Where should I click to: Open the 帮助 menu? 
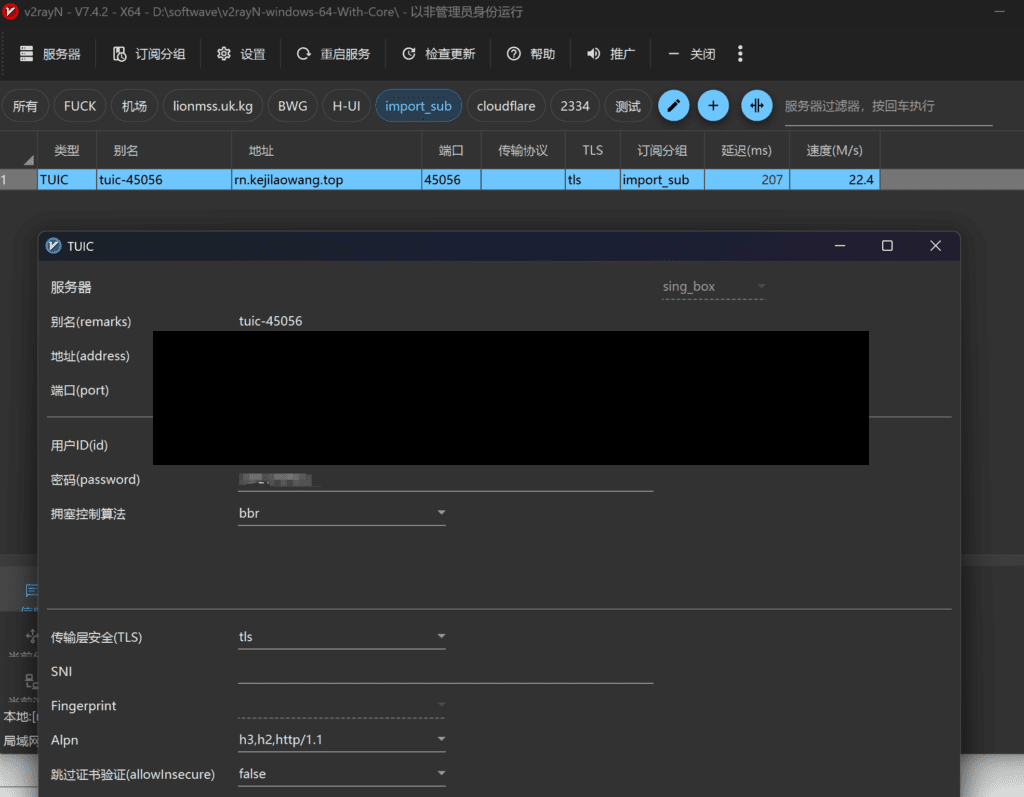(531, 54)
